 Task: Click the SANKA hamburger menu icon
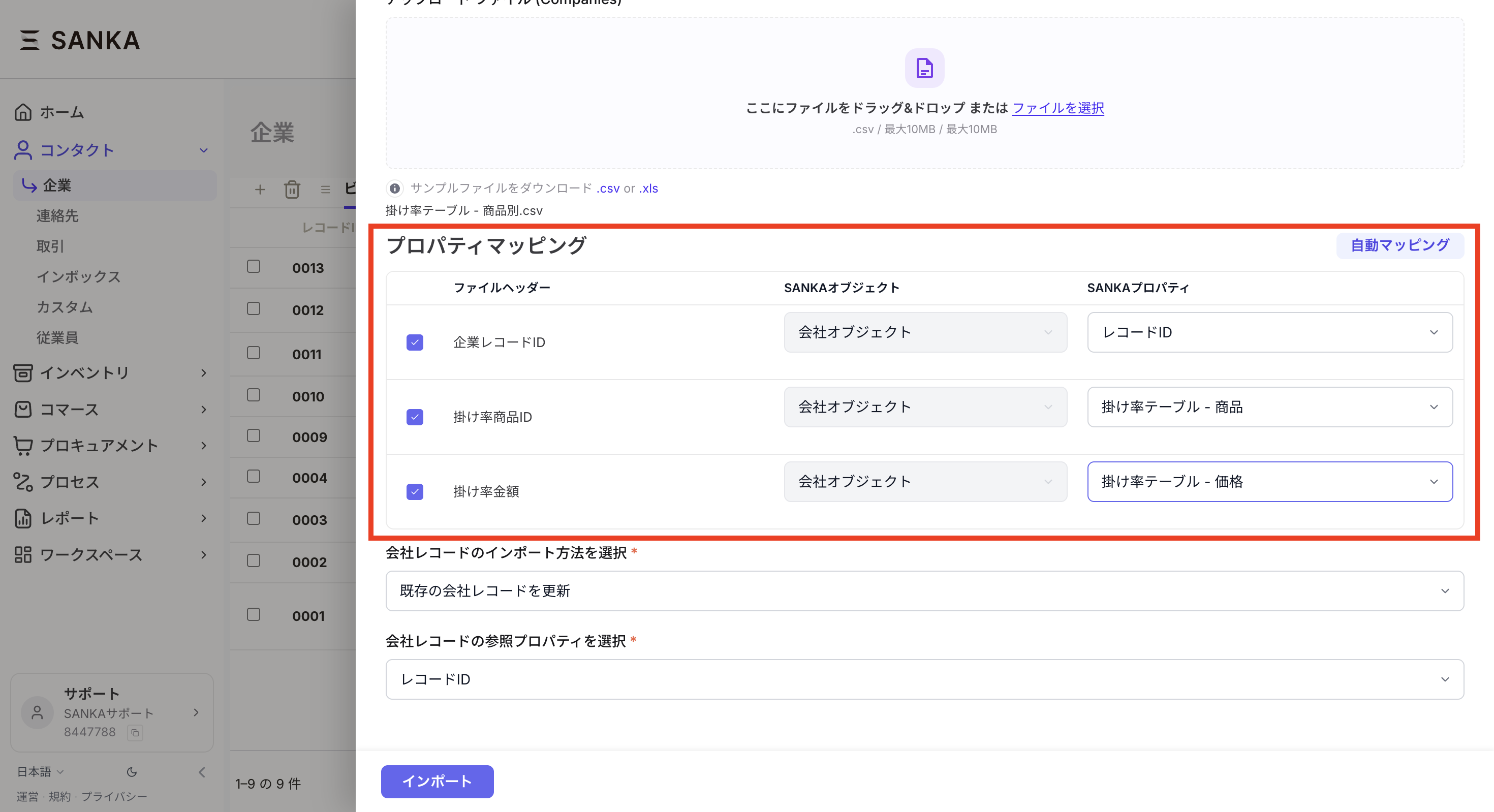click(29, 41)
